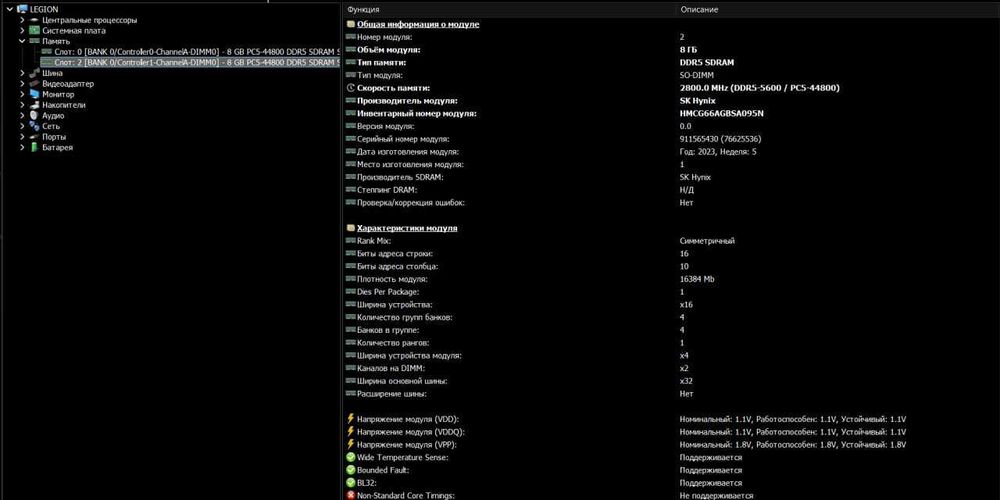Image resolution: width=1000 pixels, height=500 pixels.
Task: Expand the Системная плата node
Action: click(x=22, y=31)
